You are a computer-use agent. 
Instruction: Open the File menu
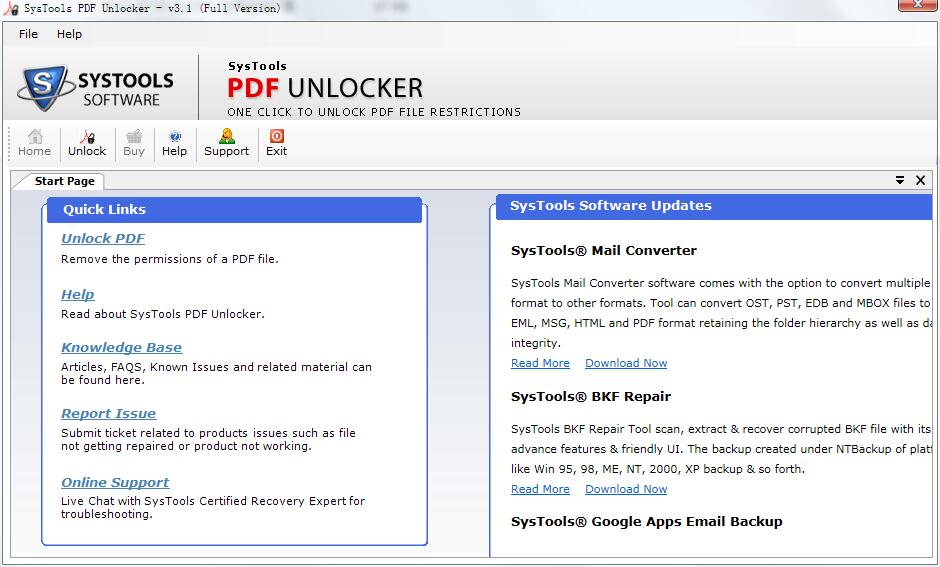(28, 34)
